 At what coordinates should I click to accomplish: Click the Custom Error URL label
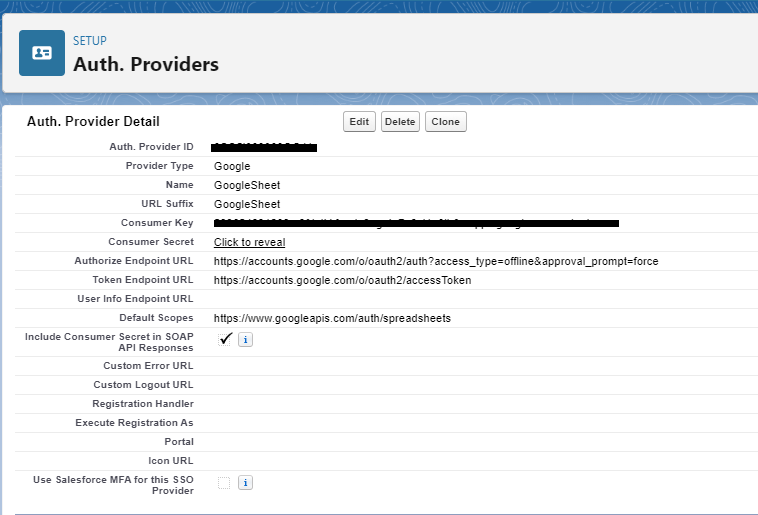pyautogui.click(x=148, y=366)
